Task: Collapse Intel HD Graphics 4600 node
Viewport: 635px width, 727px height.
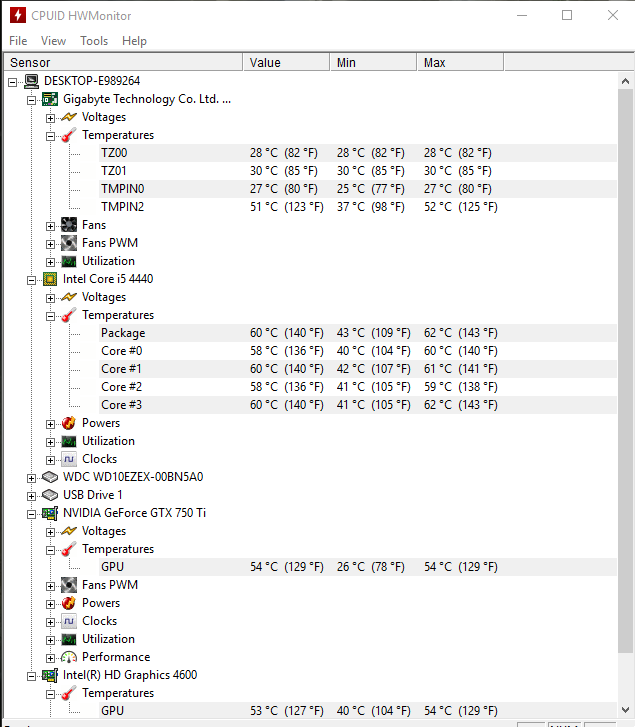Action: point(31,677)
